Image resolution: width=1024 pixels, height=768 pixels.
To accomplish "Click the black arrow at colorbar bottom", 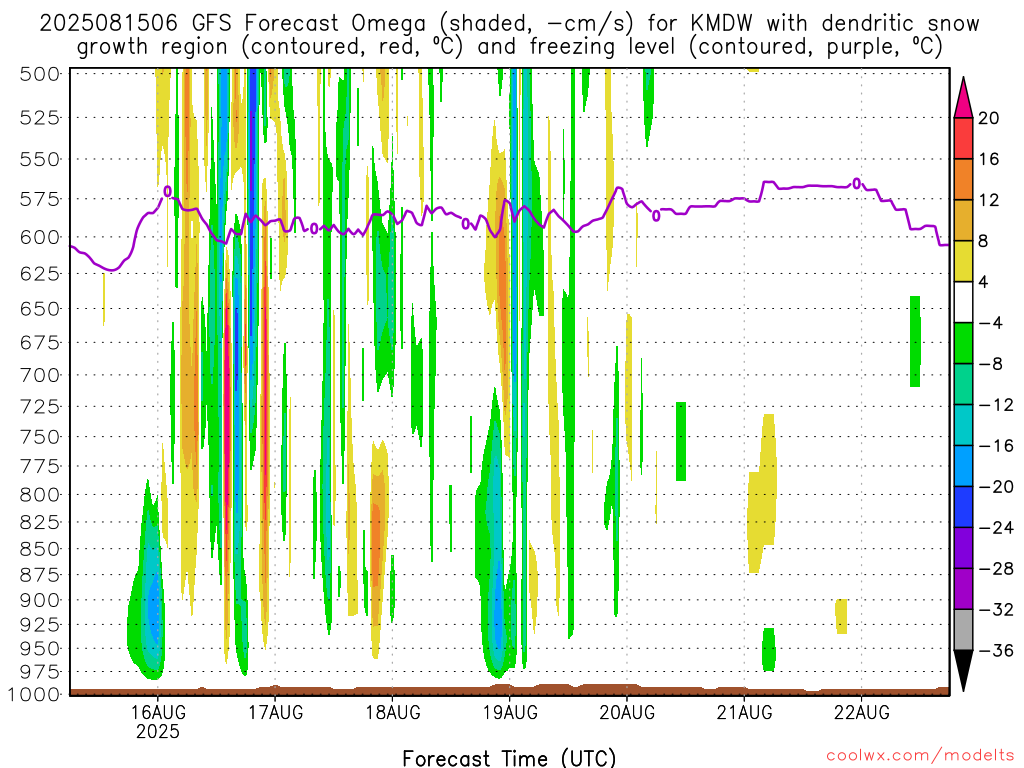I will (963, 670).
